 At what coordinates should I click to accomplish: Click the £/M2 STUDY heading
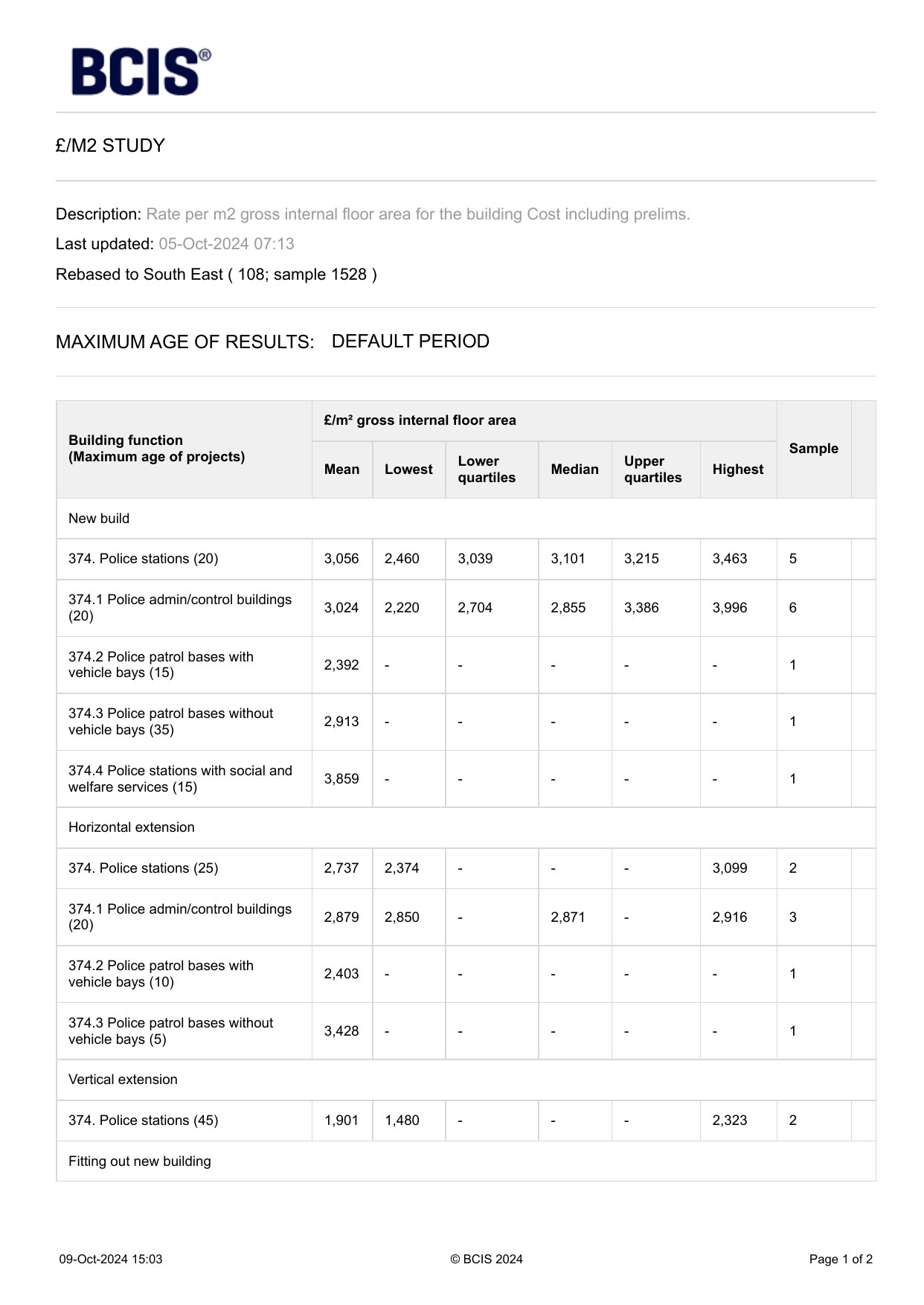point(110,146)
